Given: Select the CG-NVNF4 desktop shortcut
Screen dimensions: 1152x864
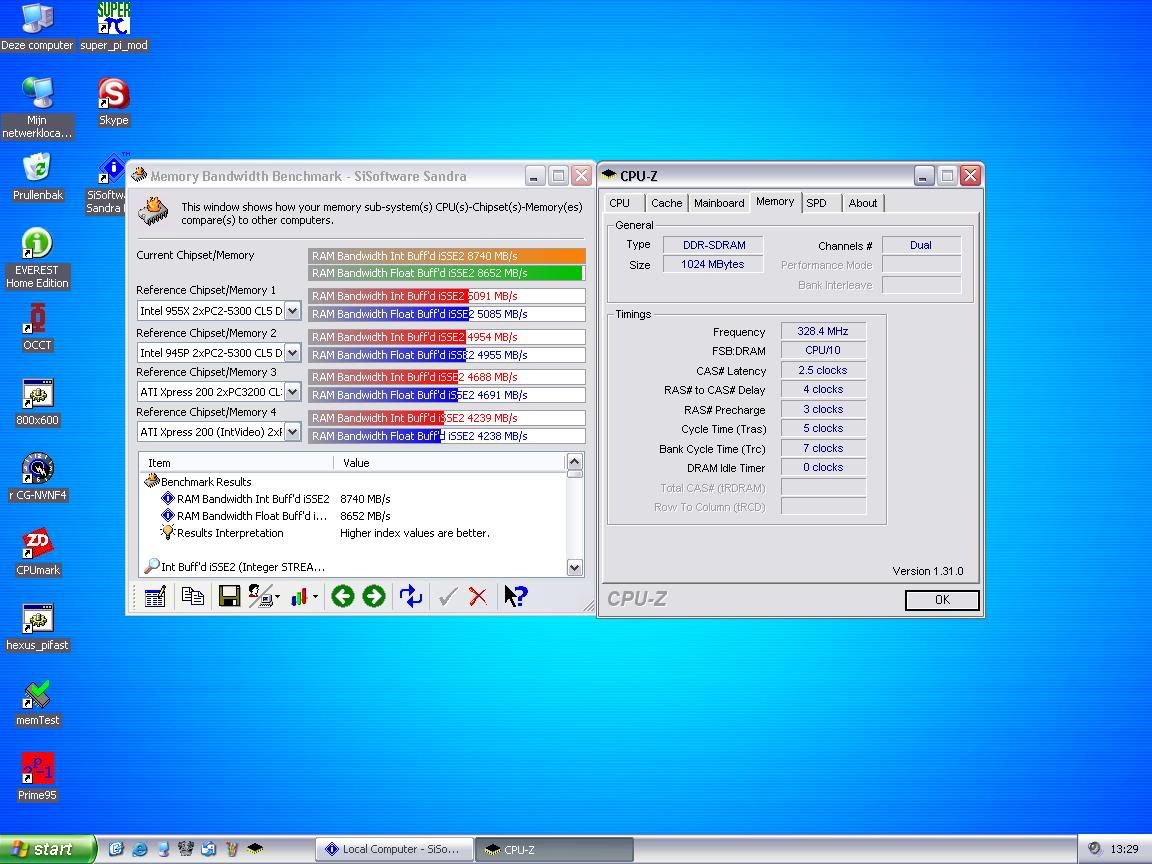Looking at the screenshot, I should (x=37, y=477).
